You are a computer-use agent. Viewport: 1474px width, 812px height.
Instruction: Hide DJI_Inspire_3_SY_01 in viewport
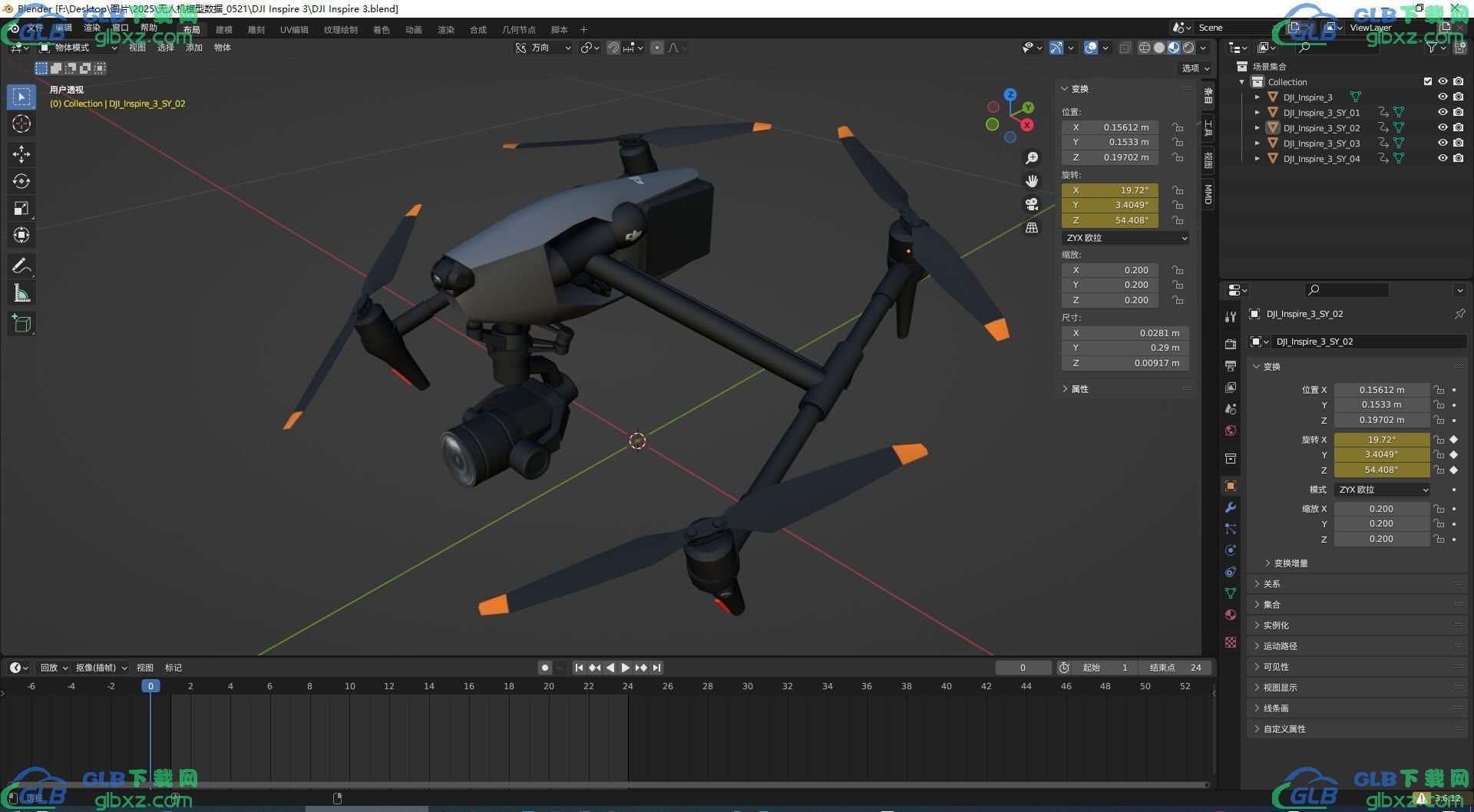pos(1443,112)
